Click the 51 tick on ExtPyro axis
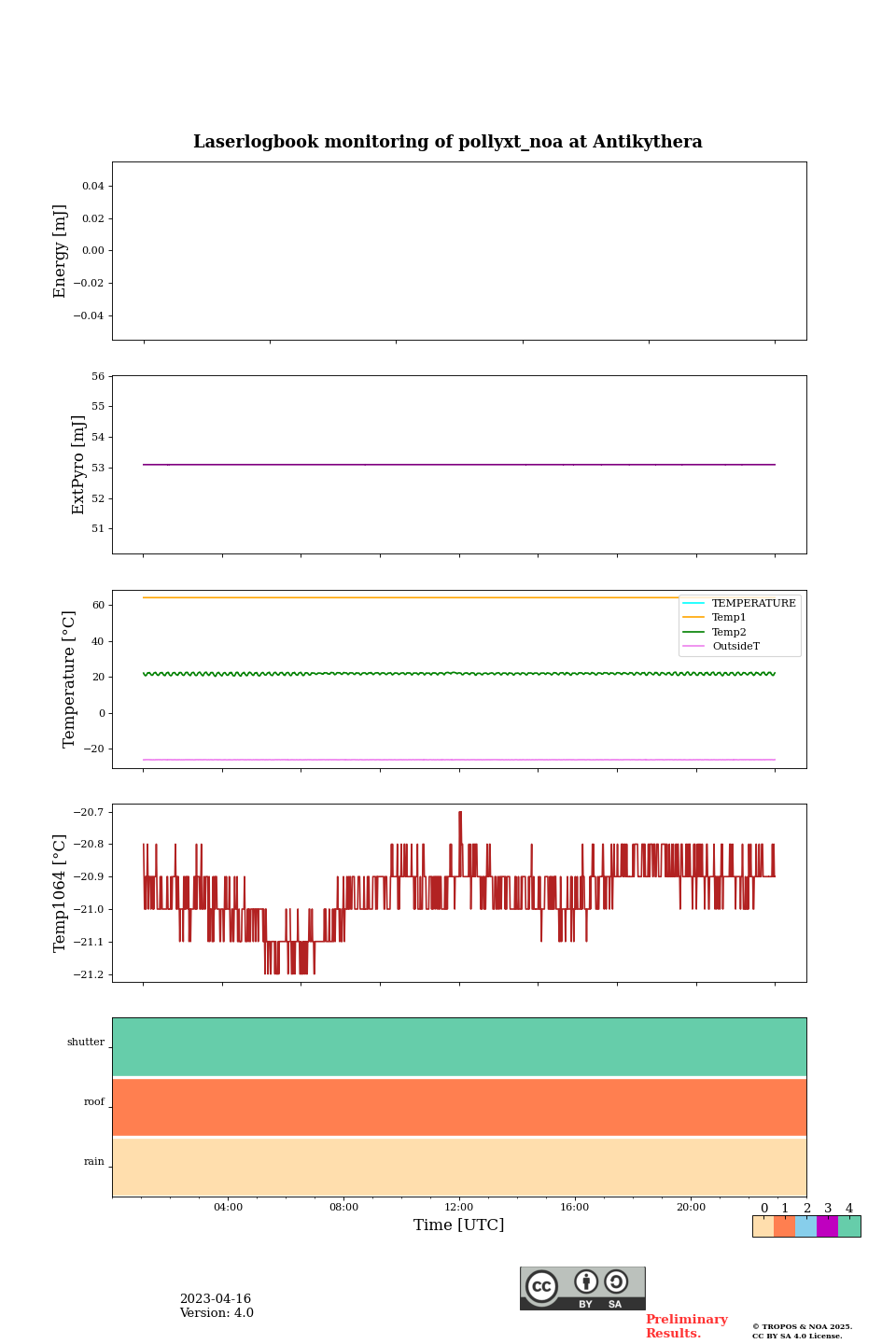 pos(99,528)
